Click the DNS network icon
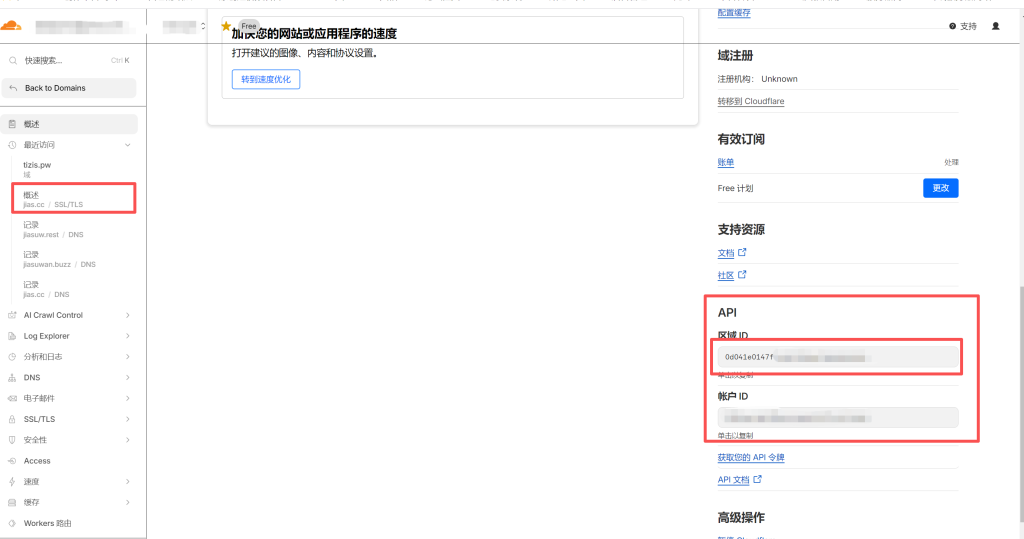Image resolution: width=1024 pixels, height=539 pixels. pos(12,378)
